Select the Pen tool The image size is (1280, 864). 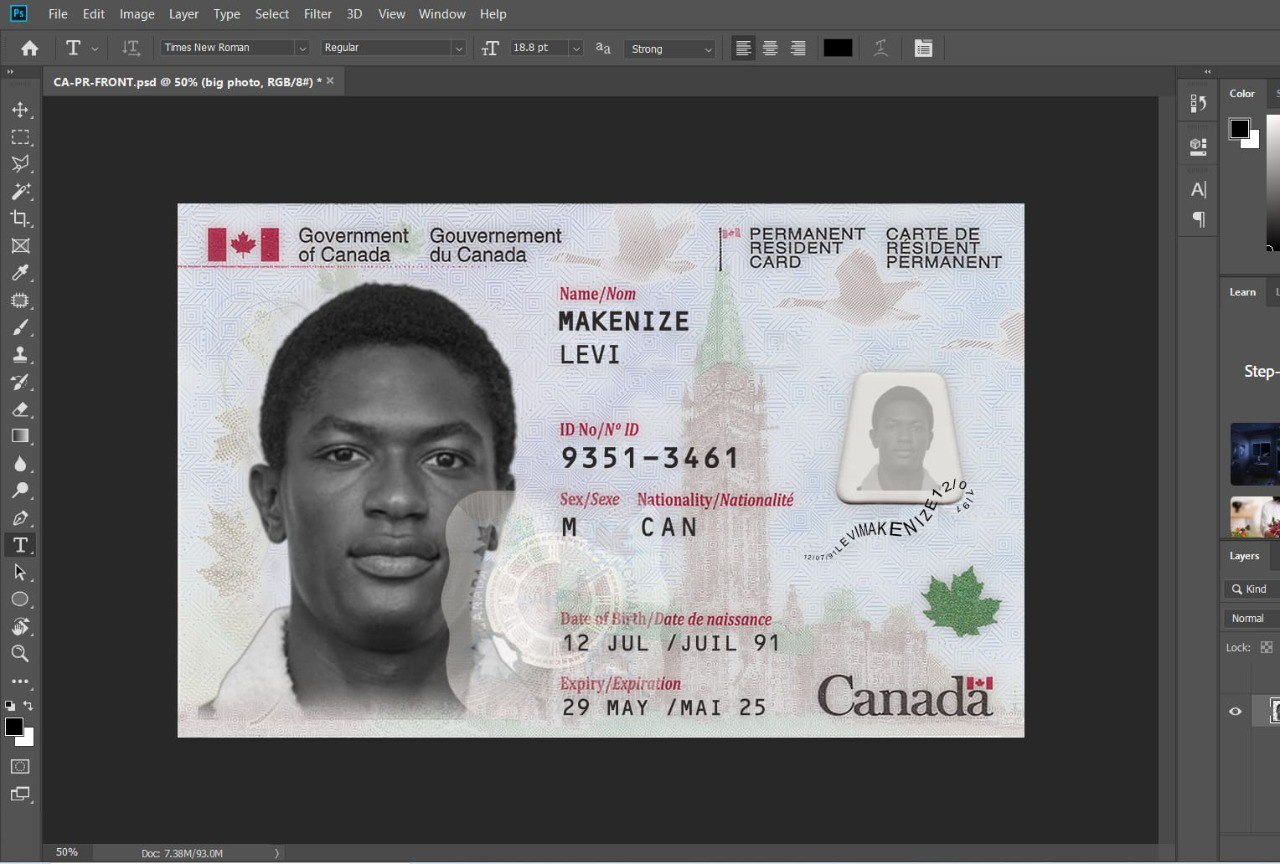(20, 518)
